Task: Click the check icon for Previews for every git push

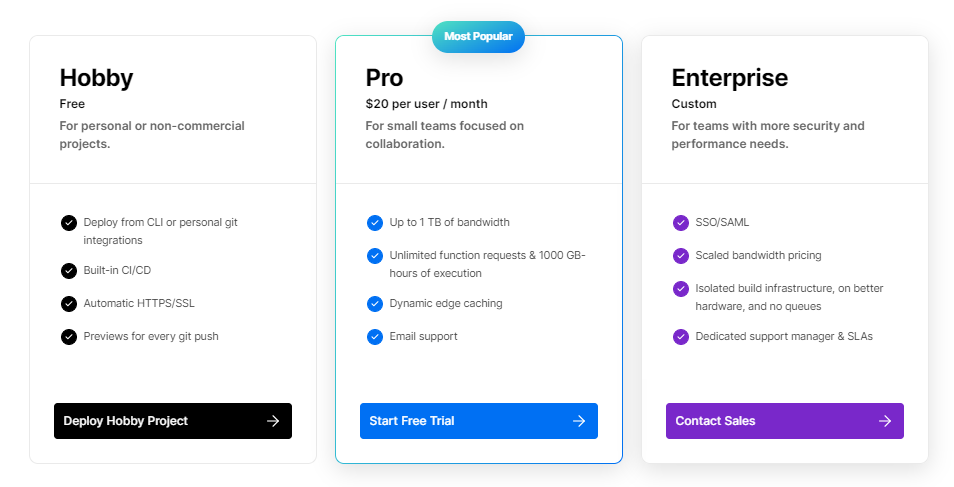Action: tap(69, 336)
